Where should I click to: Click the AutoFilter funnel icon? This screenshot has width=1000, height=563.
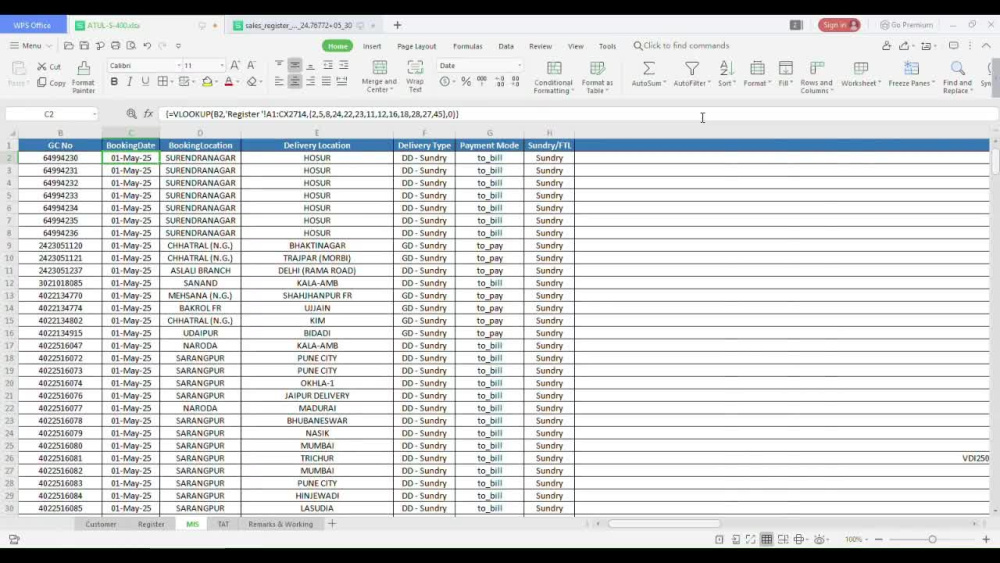692,68
